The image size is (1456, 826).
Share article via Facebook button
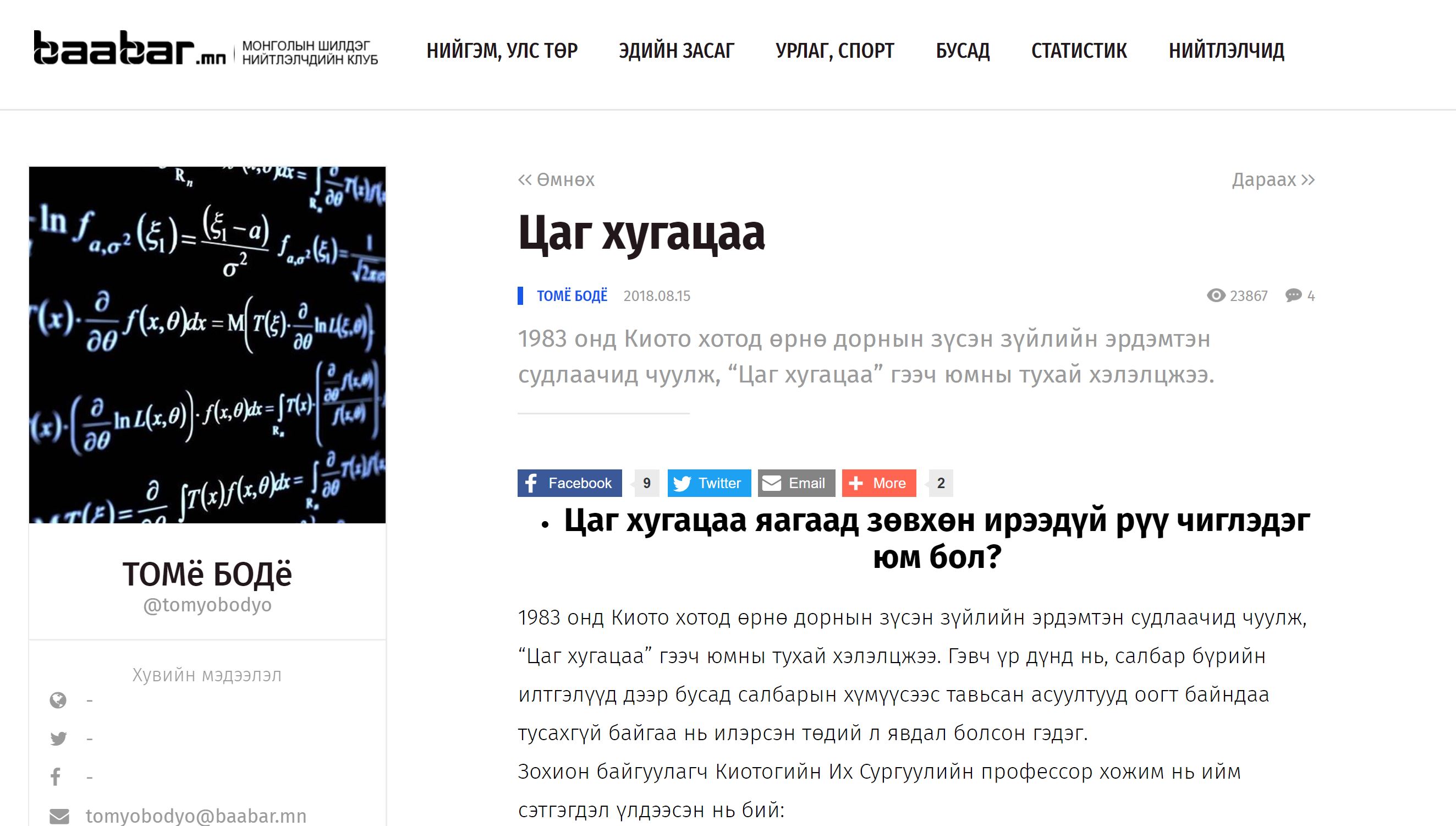[569, 483]
